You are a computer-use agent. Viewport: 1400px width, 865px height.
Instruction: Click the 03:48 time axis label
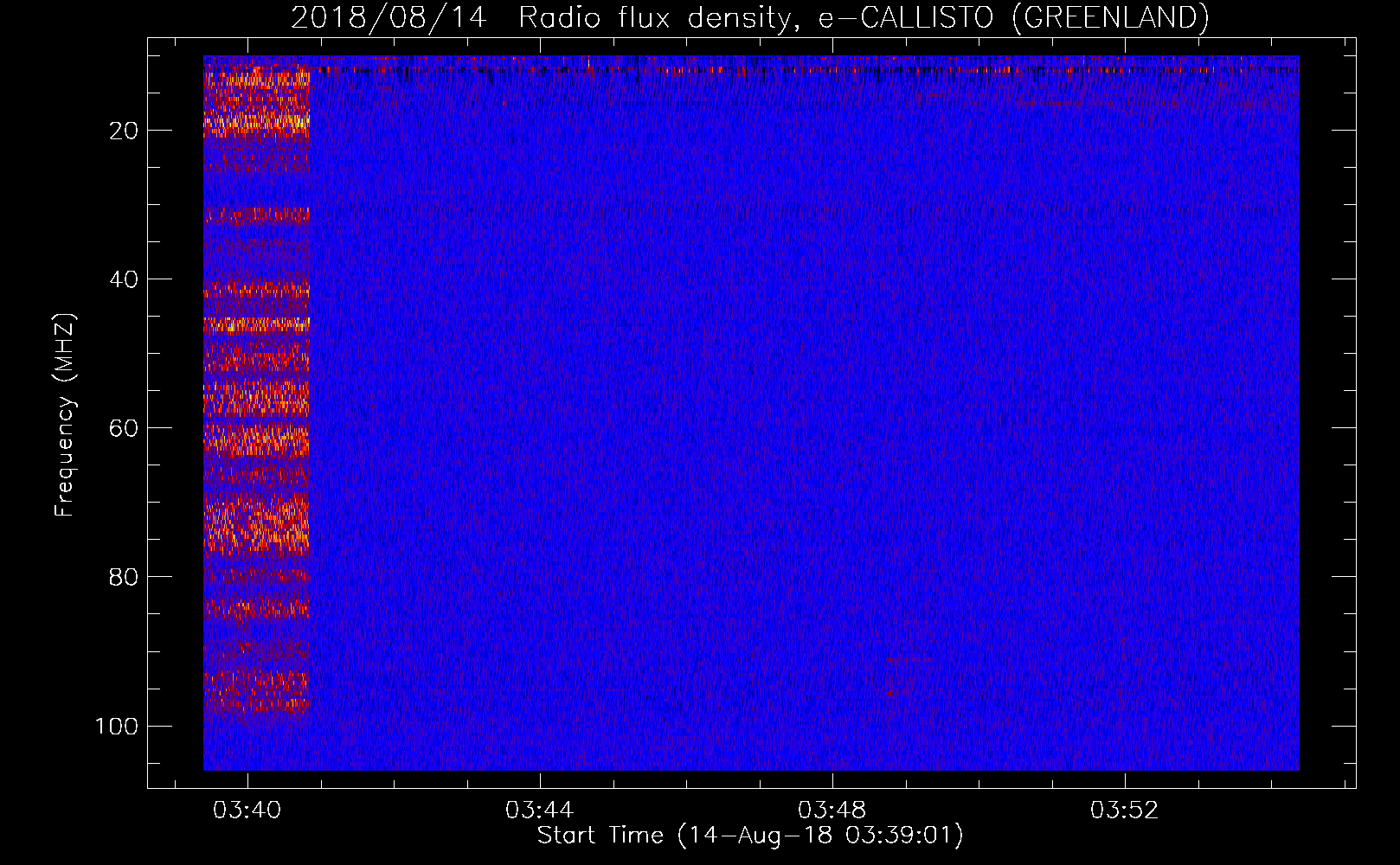(832, 811)
